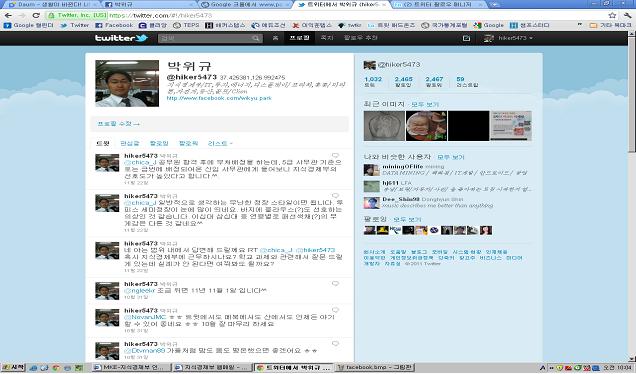The image size is (636, 374).
Task: Click in the Twitter search field
Action: click(x=210, y=38)
